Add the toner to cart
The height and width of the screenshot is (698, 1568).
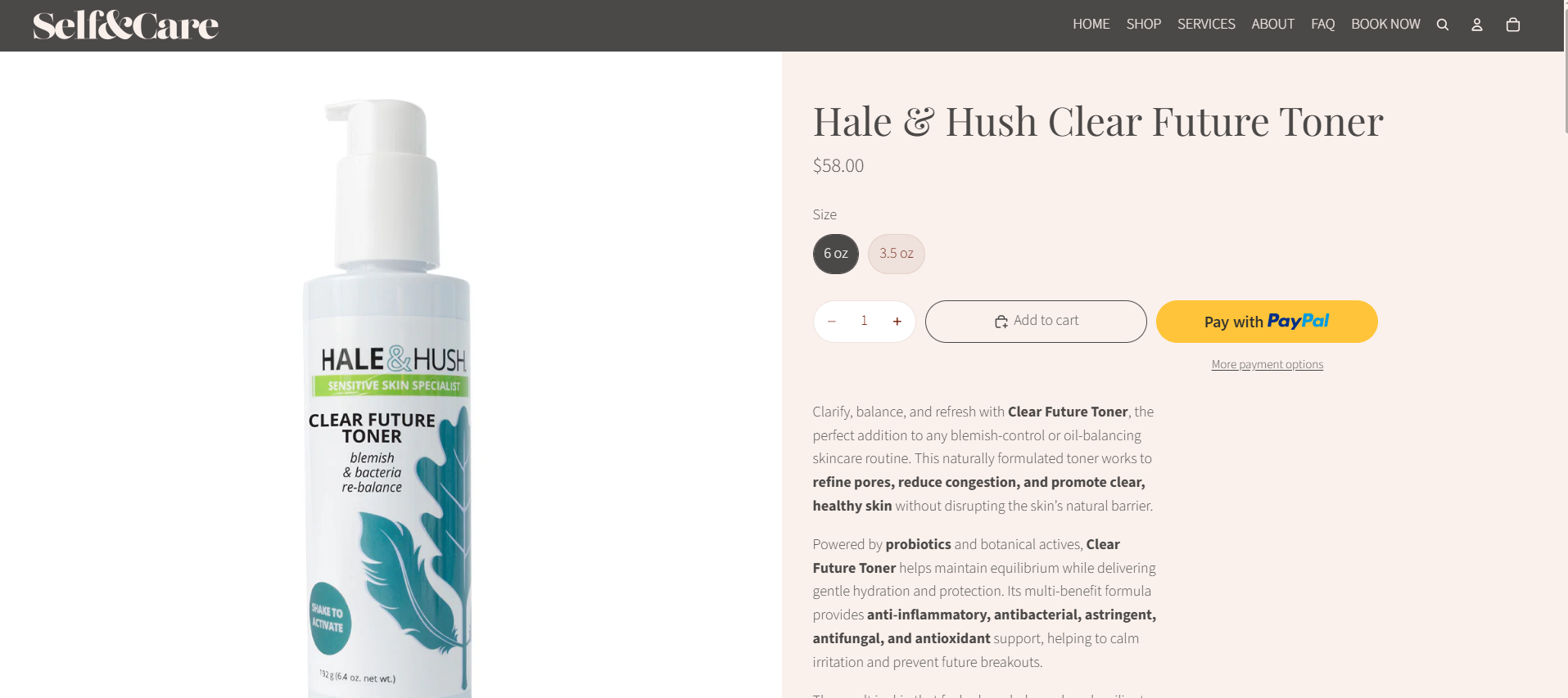(x=1036, y=322)
